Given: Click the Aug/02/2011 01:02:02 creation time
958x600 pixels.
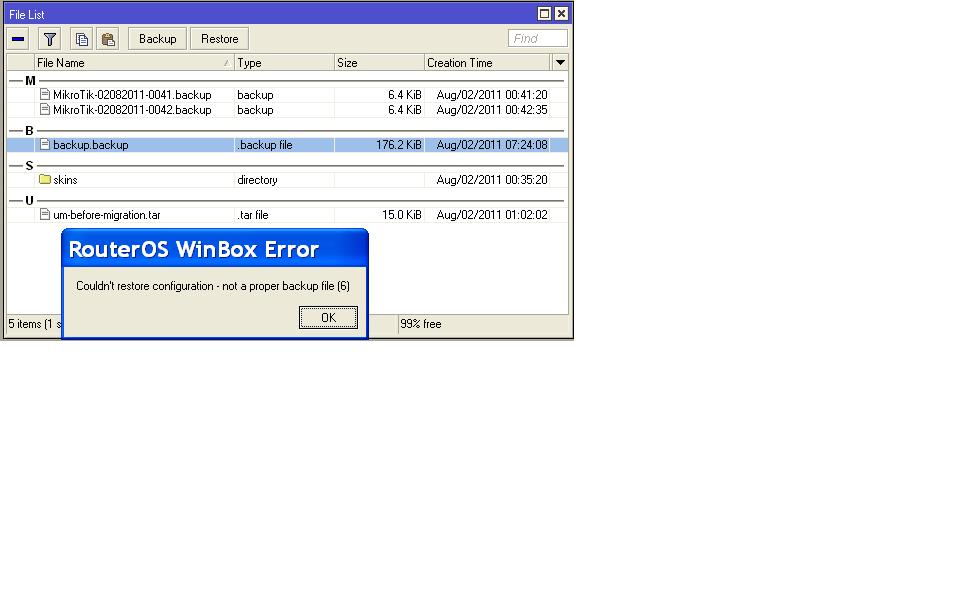Looking at the screenshot, I should [x=492, y=215].
